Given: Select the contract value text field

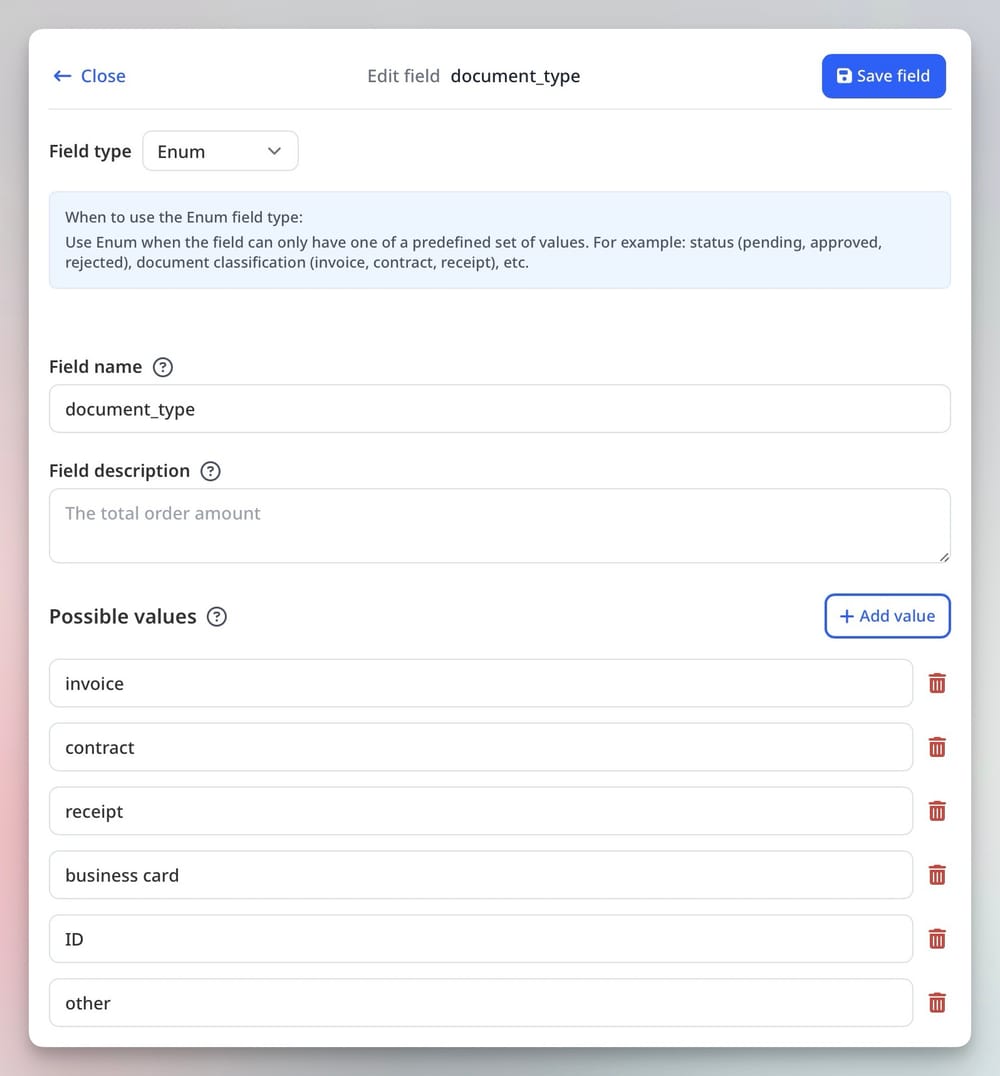Looking at the screenshot, I should (x=480, y=747).
